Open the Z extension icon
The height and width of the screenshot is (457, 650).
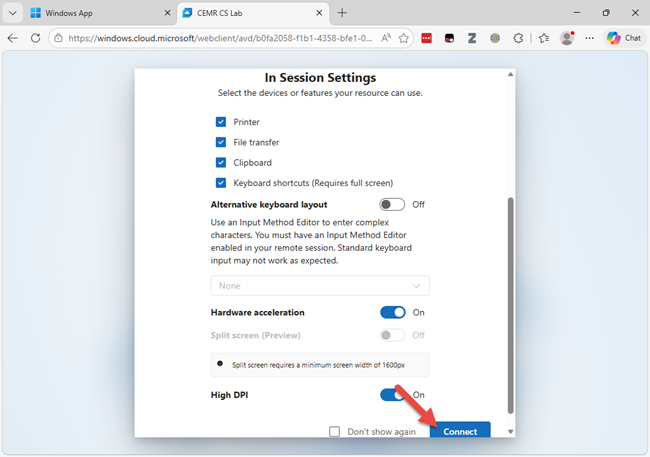[x=472, y=38]
